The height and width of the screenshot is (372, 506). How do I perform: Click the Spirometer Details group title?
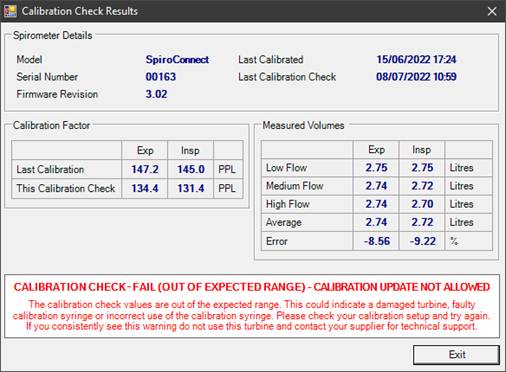point(53,35)
